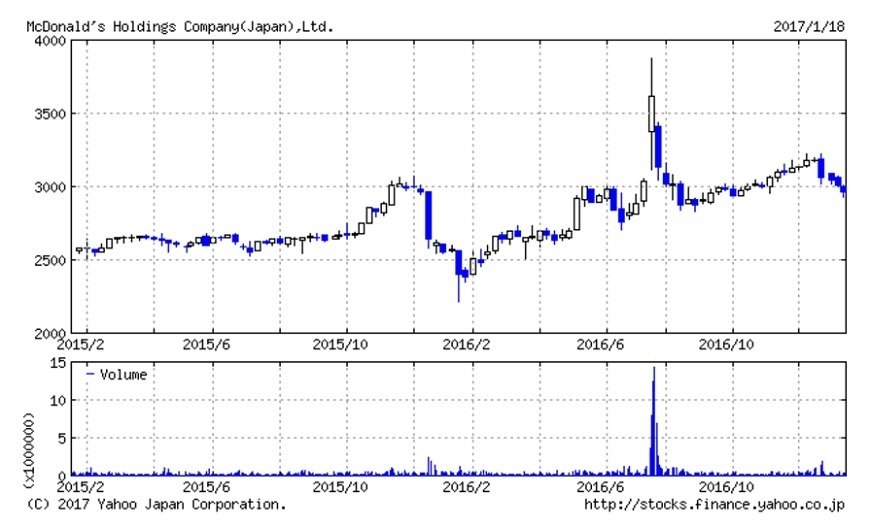Click the 4000 price axis label
Screen dimensions: 870x527
click(x=50, y=41)
